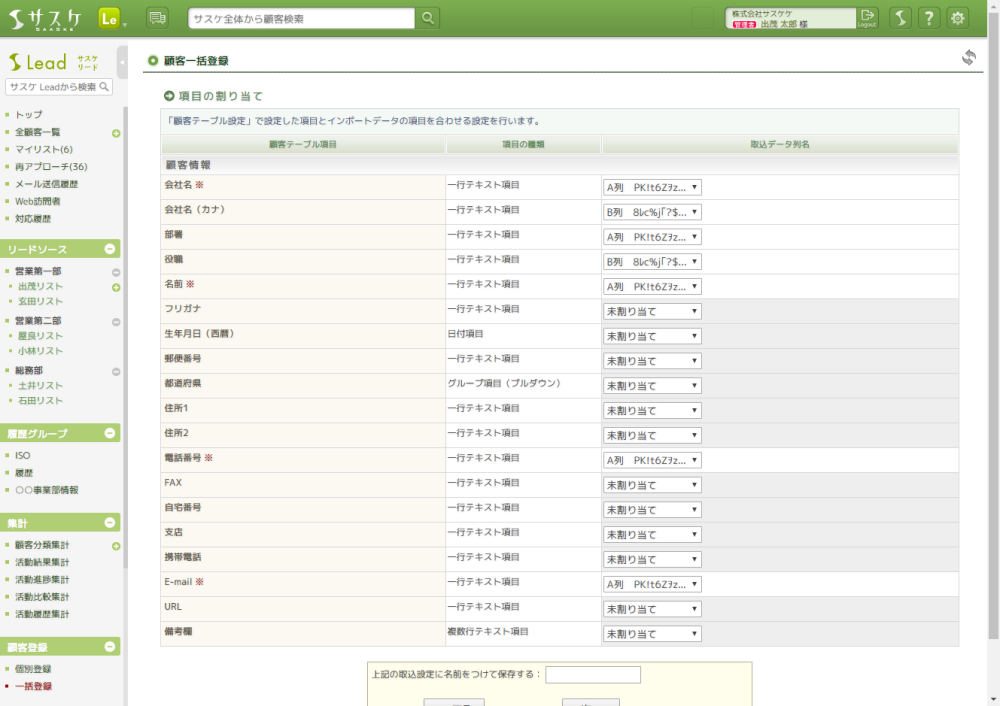Click the plus icon beside 全顧客一覧
The height and width of the screenshot is (706, 1000).
tap(116, 133)
